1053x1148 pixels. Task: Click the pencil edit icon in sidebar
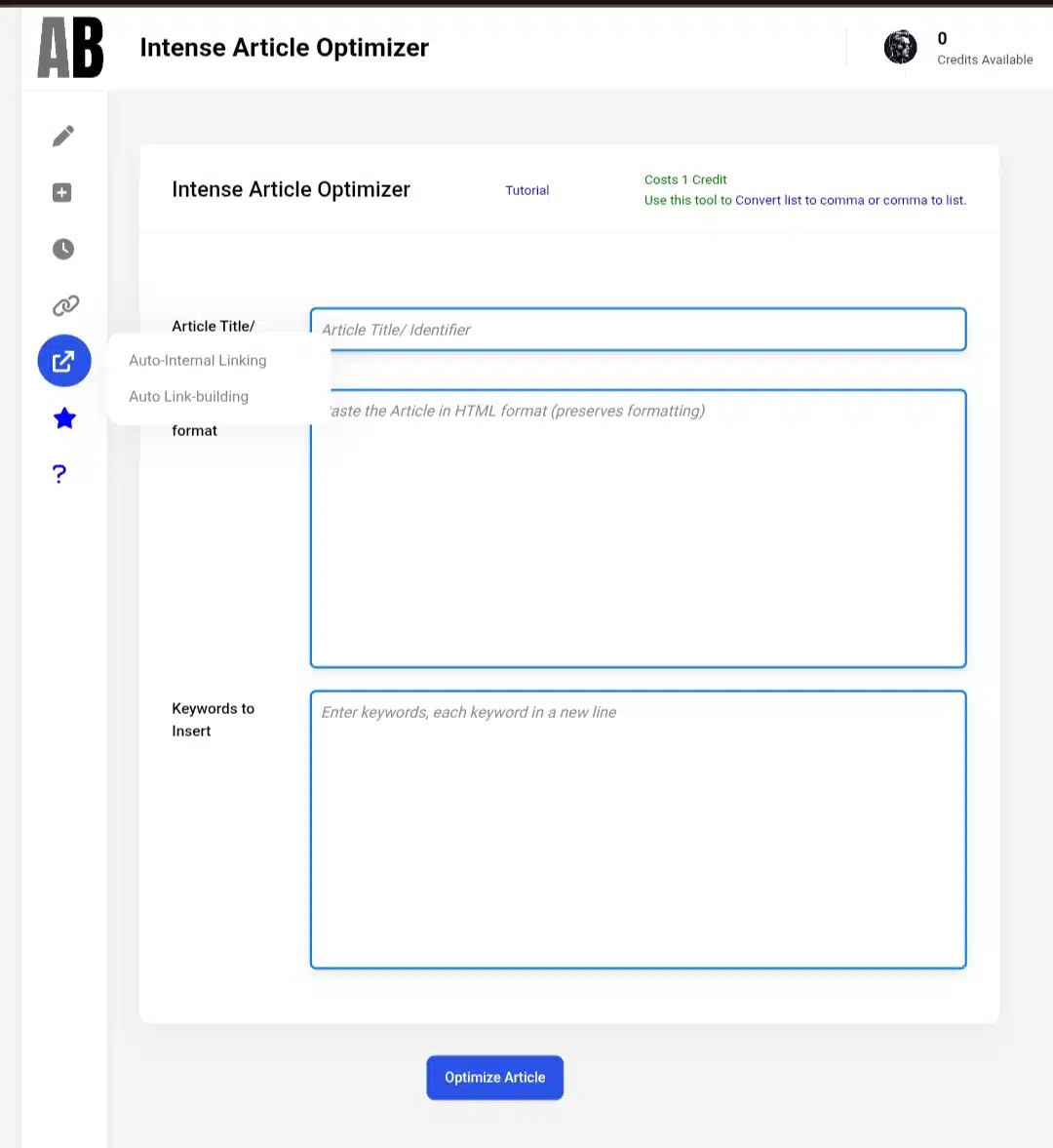tap(63, 137)
